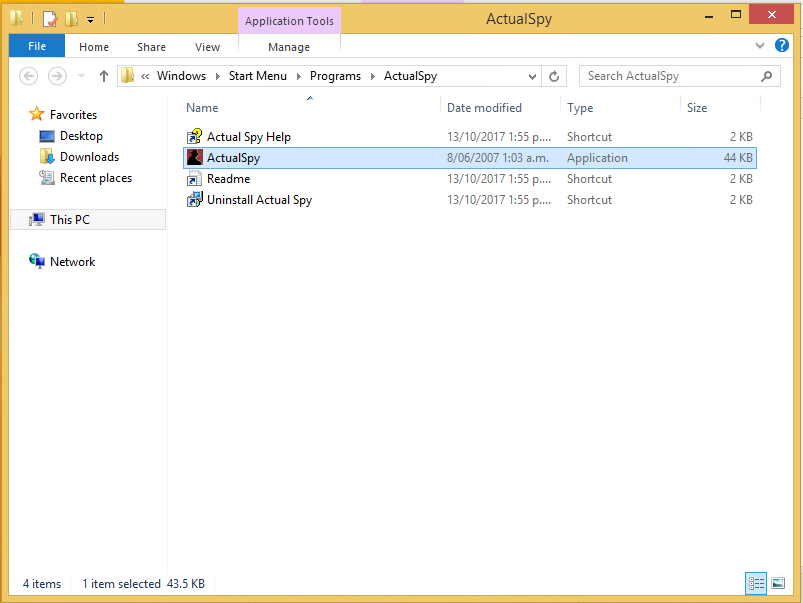Open Help with the question mark icon

point(781,46)
